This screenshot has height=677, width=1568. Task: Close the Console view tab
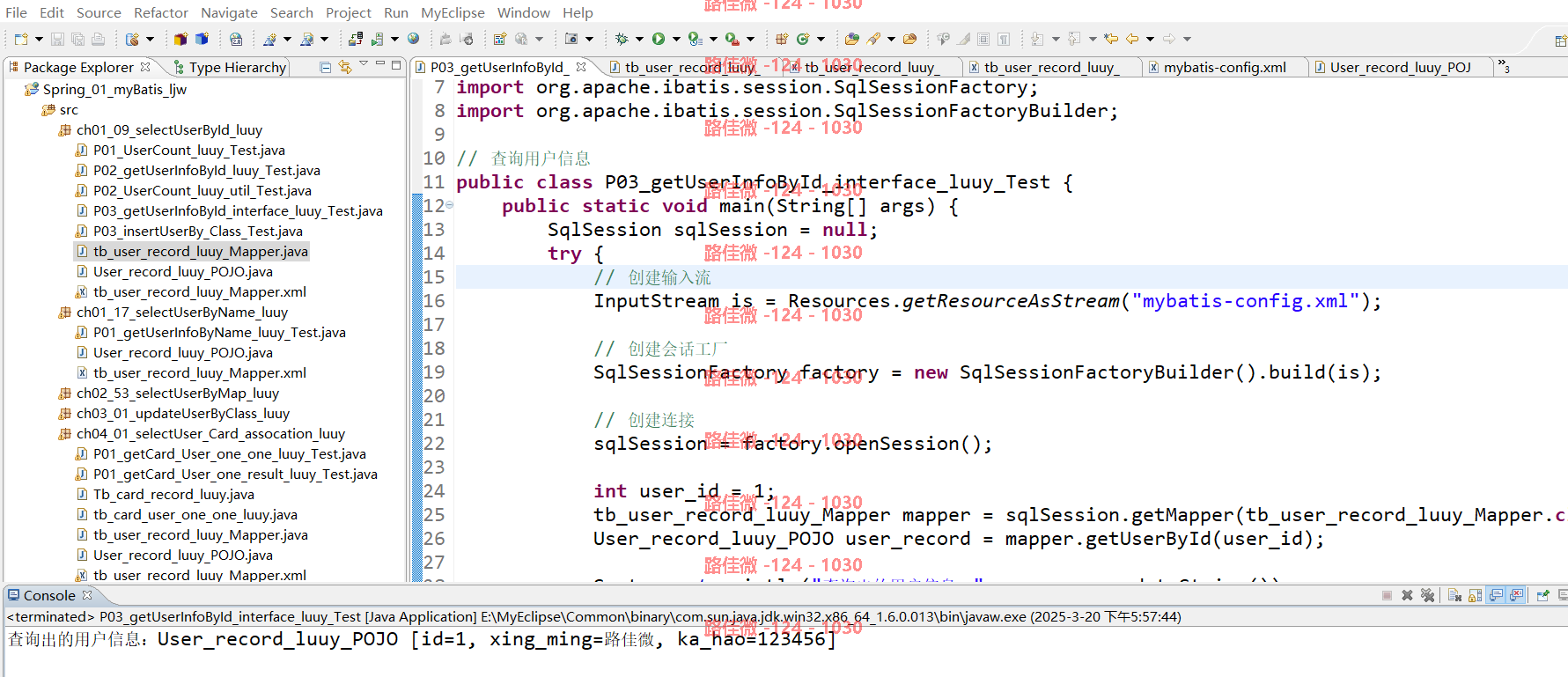tap(87, 596)
